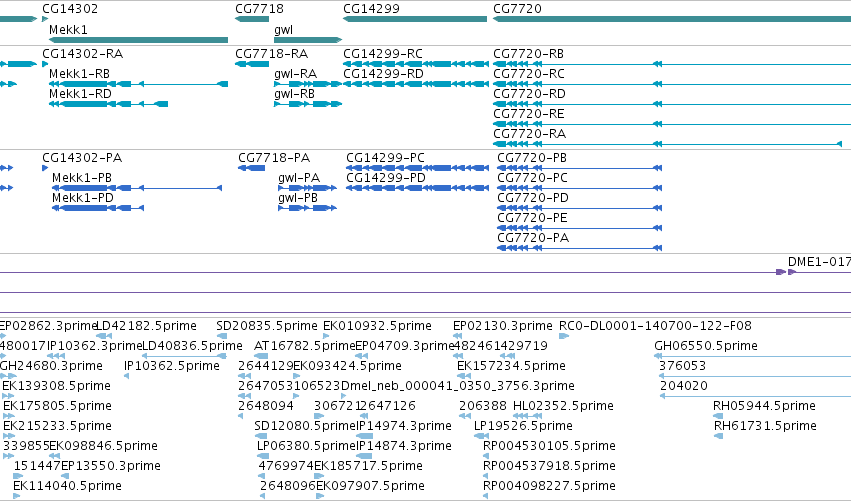Click the SD20835.5prime EST label

click(x=266, y=326)
